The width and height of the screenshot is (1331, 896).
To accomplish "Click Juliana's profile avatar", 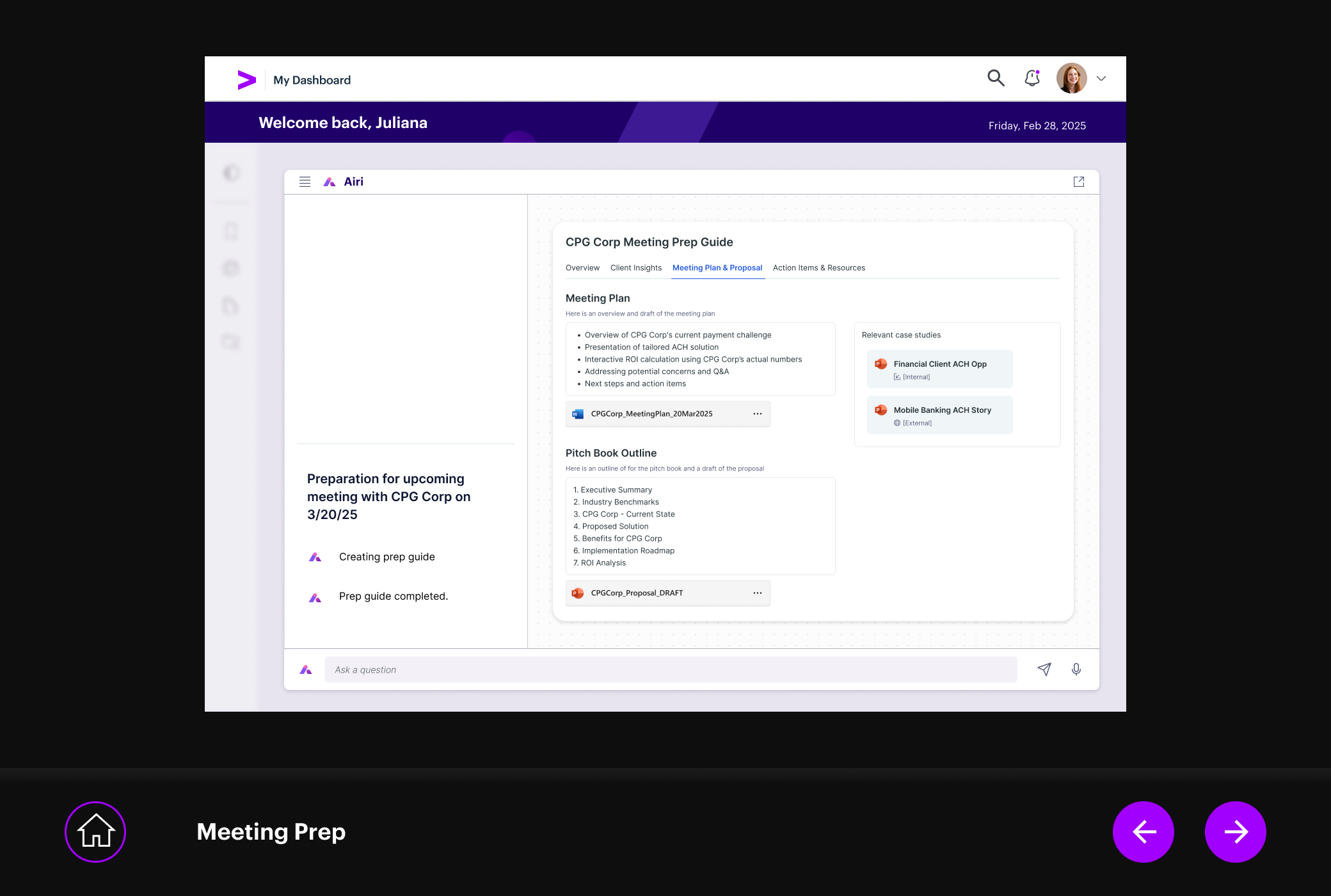I will (x=1071, y=78).
